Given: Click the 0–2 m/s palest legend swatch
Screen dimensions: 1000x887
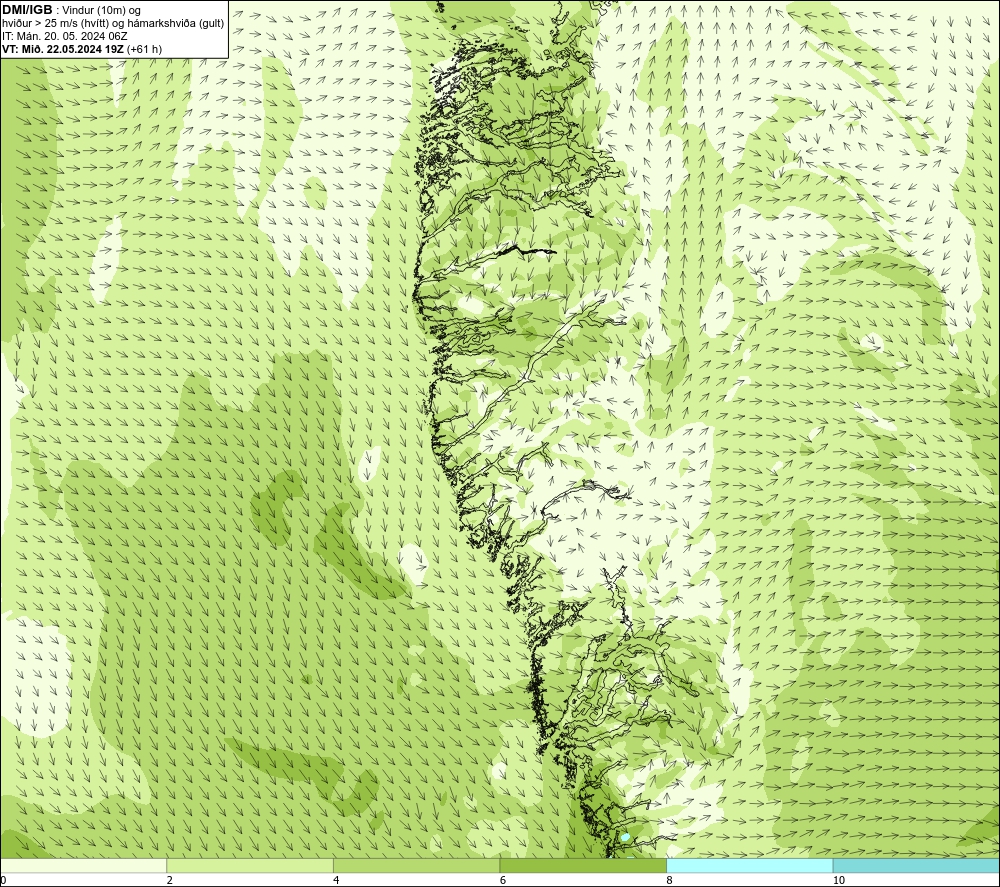Looking at the screenshot, I should tap(84, 866).
